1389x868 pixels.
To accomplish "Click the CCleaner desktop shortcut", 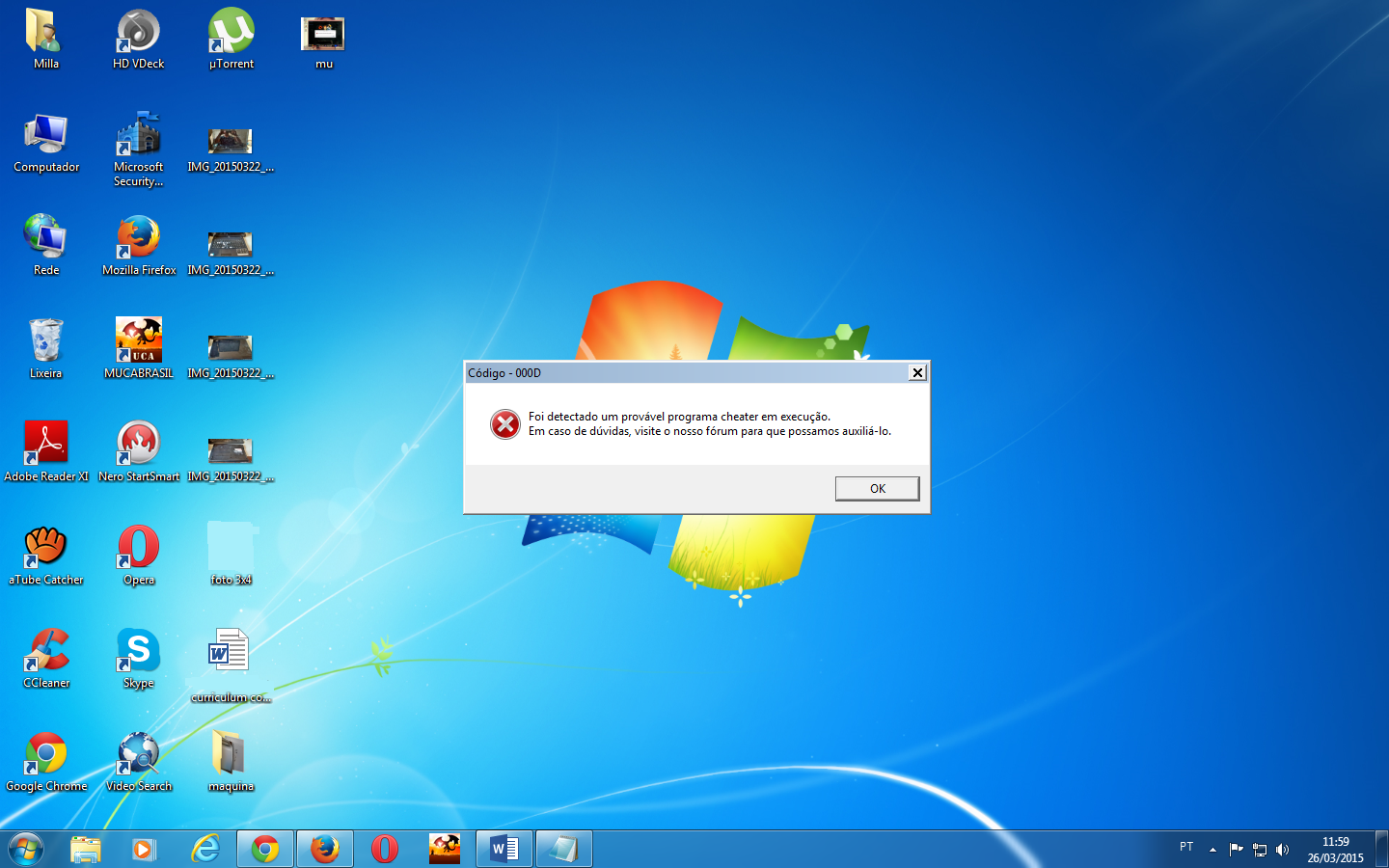I will point(46,651).
